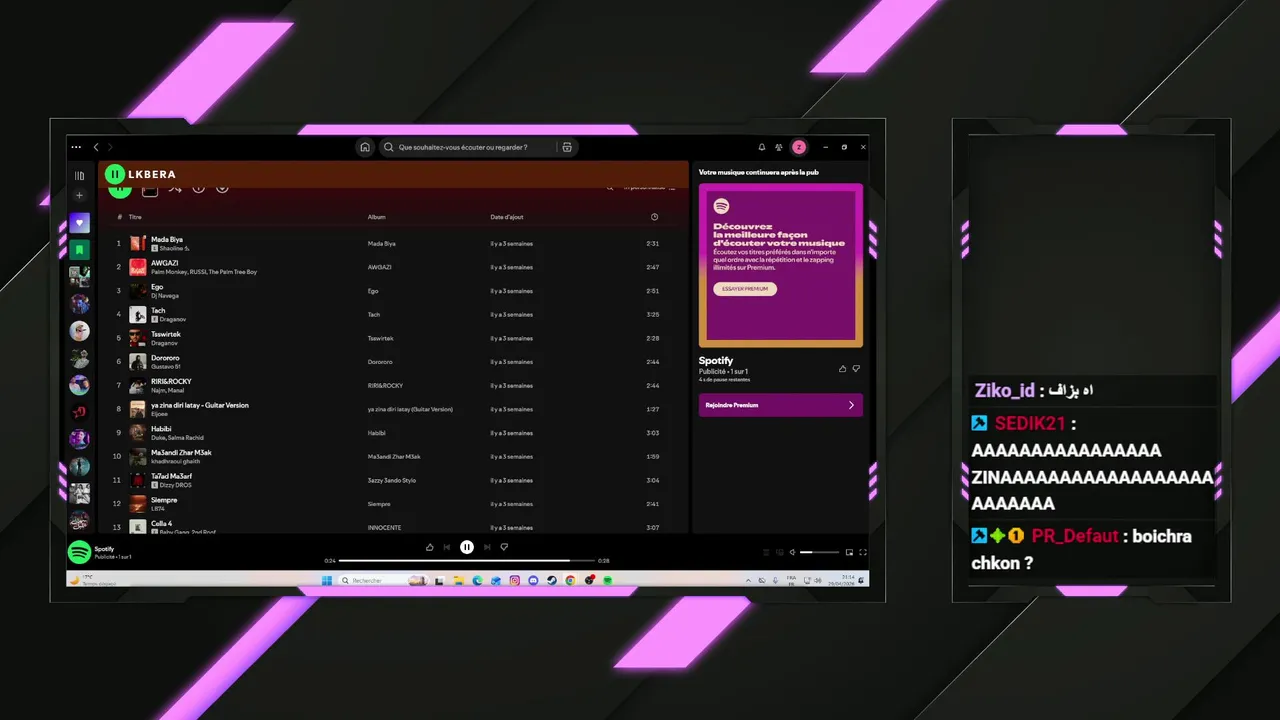Open the Windows Start menu
The image size is (1280, 720).
(327, 580)
